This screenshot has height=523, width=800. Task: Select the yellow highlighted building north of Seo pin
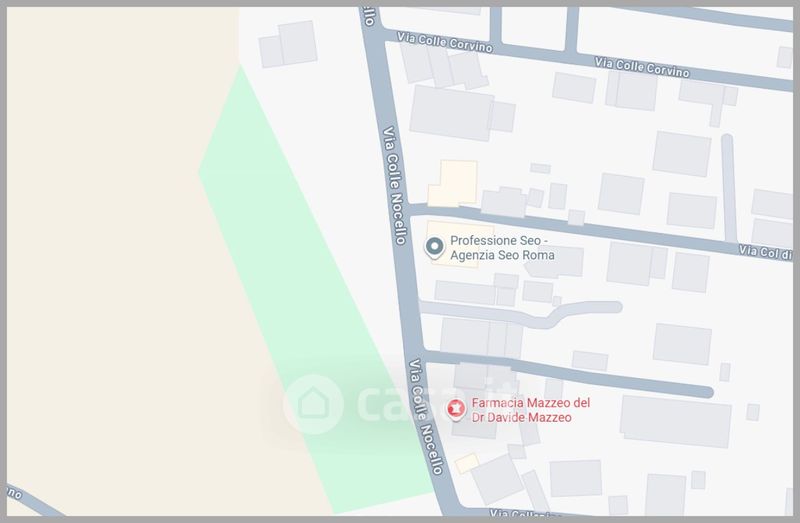(x=454, y=183)
